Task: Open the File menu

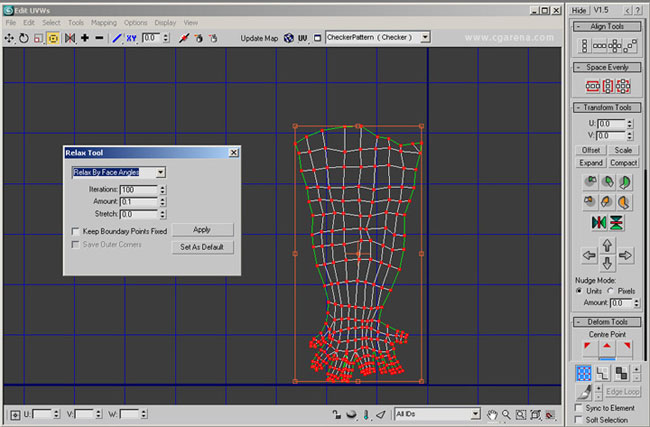Action: point(11,22)
